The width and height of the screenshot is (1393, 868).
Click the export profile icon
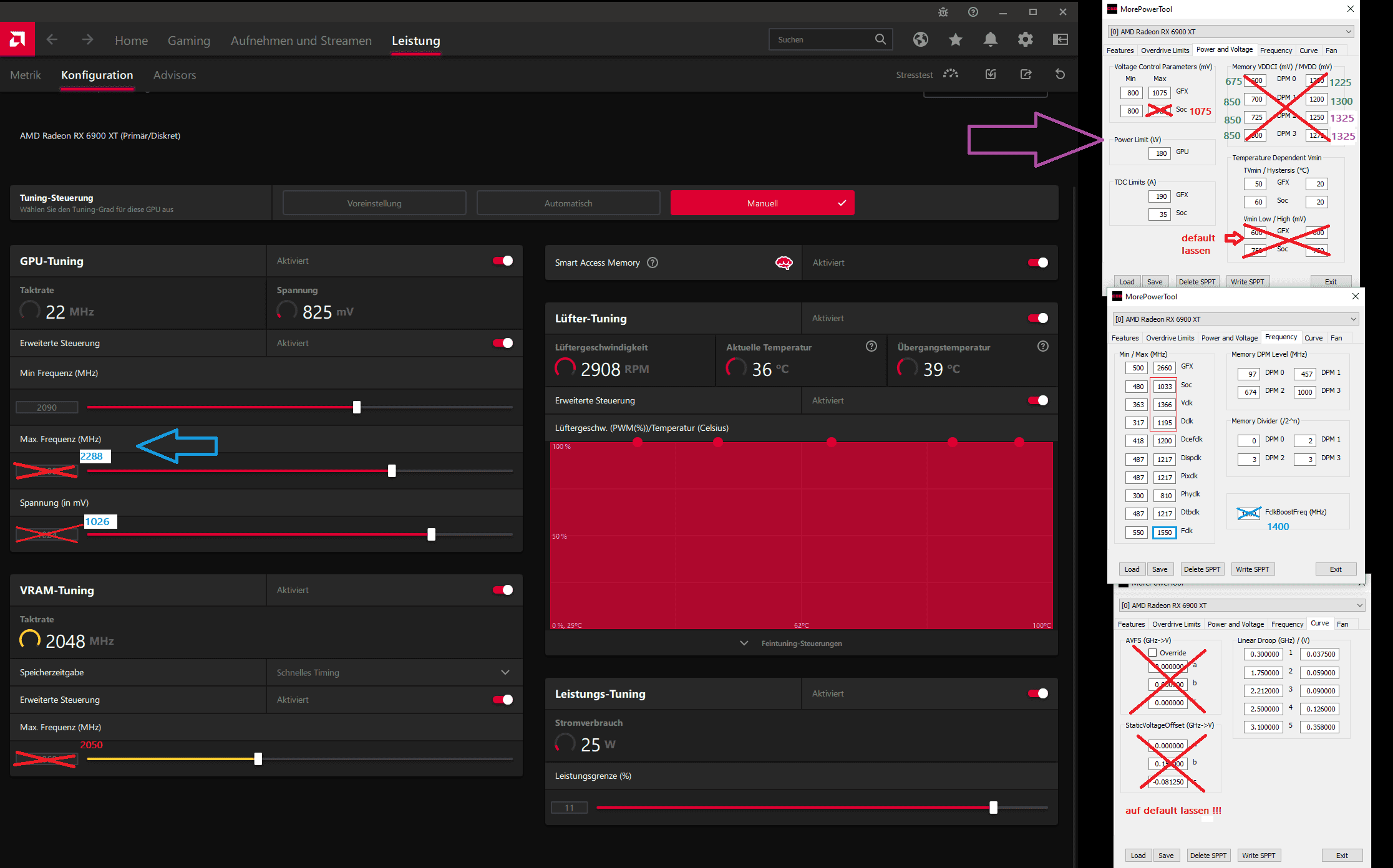1025,74
